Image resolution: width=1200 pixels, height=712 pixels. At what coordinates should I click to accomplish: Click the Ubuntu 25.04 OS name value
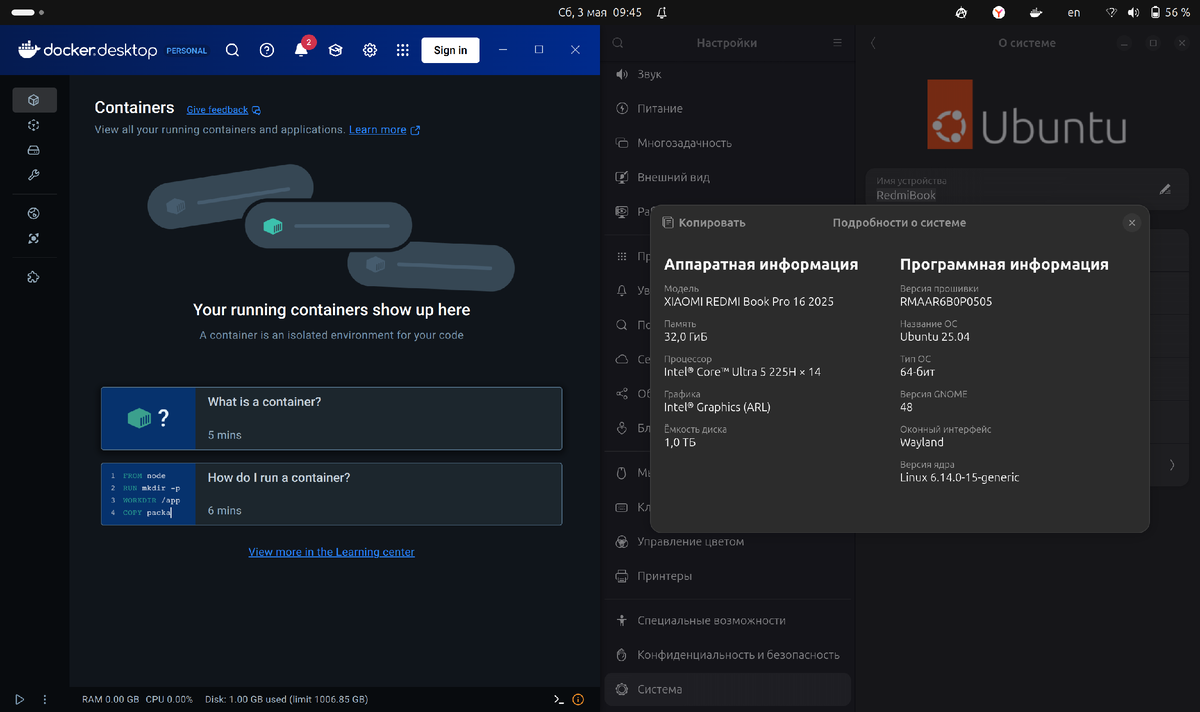coord(935,337)
